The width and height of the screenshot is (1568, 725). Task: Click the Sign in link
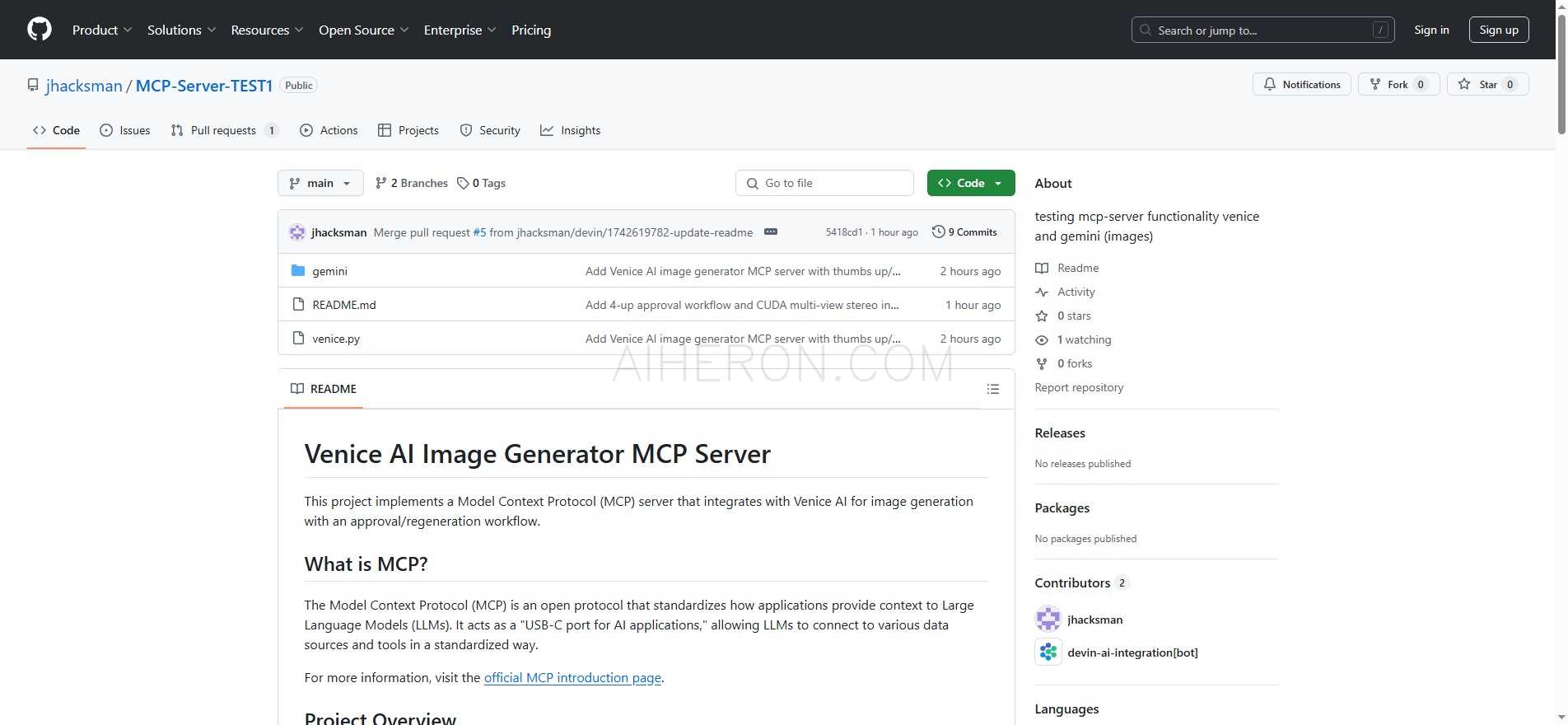(1431, 30)
